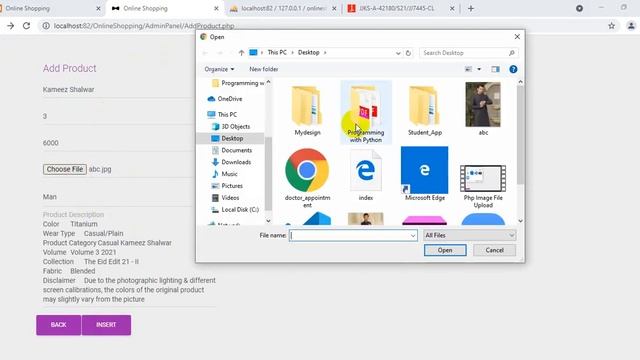Click the site information icon in address bar
Viewport: 640px width, 360px height.
click(46, 26)
